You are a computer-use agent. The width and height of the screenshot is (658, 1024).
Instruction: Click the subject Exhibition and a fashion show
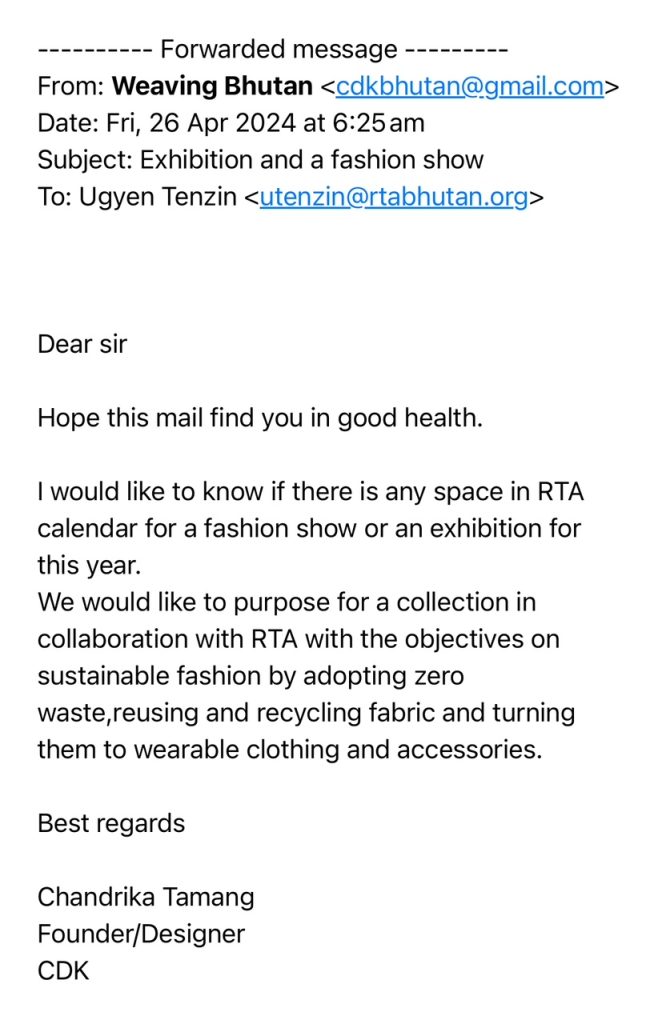pyautogui.click(x=312, y=159)
